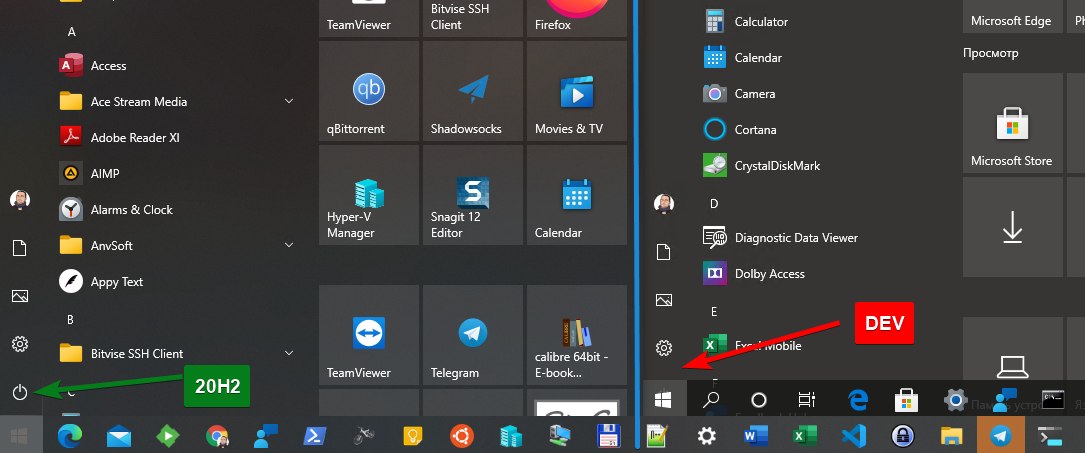Image resolution: width=1085 pixels, height=453 pixels.
Task: Open the Microsoft Store tile
Action: [1012, 123]
